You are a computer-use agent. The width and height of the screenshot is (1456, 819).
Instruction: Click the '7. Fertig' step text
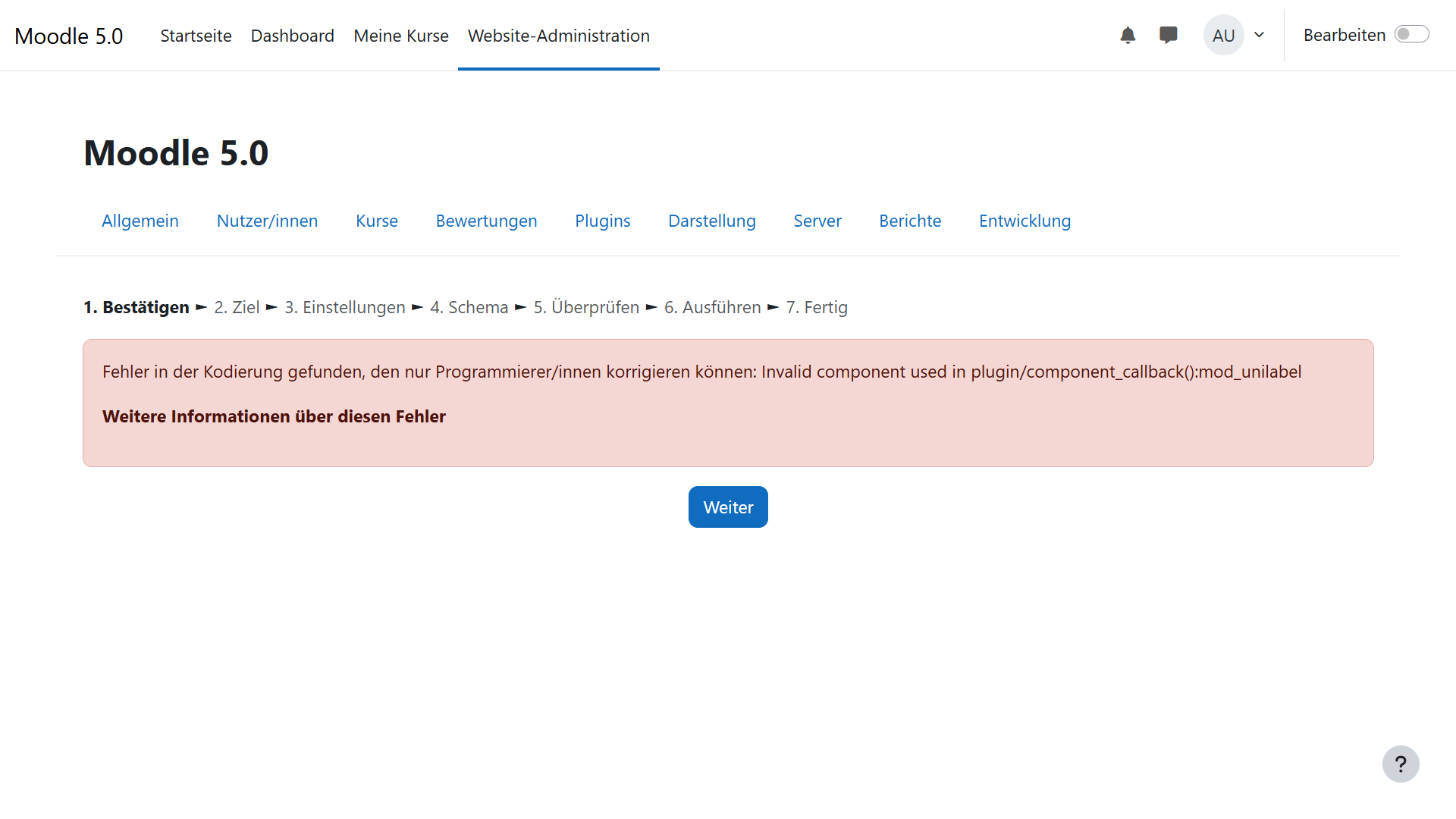[x=816, y=307]
